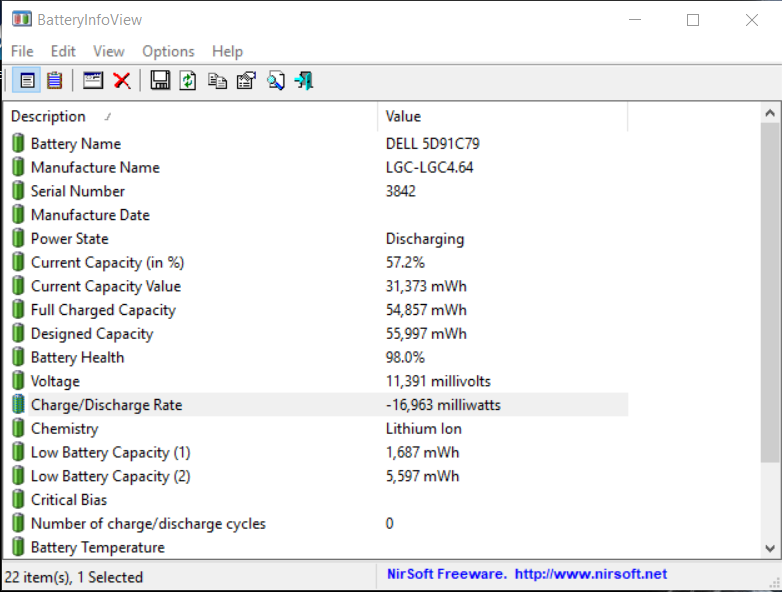The image size is (782, 592).
Task: Maximize the BatteryInfoView window
Action: pyautogui.click(x=693, y=20)
